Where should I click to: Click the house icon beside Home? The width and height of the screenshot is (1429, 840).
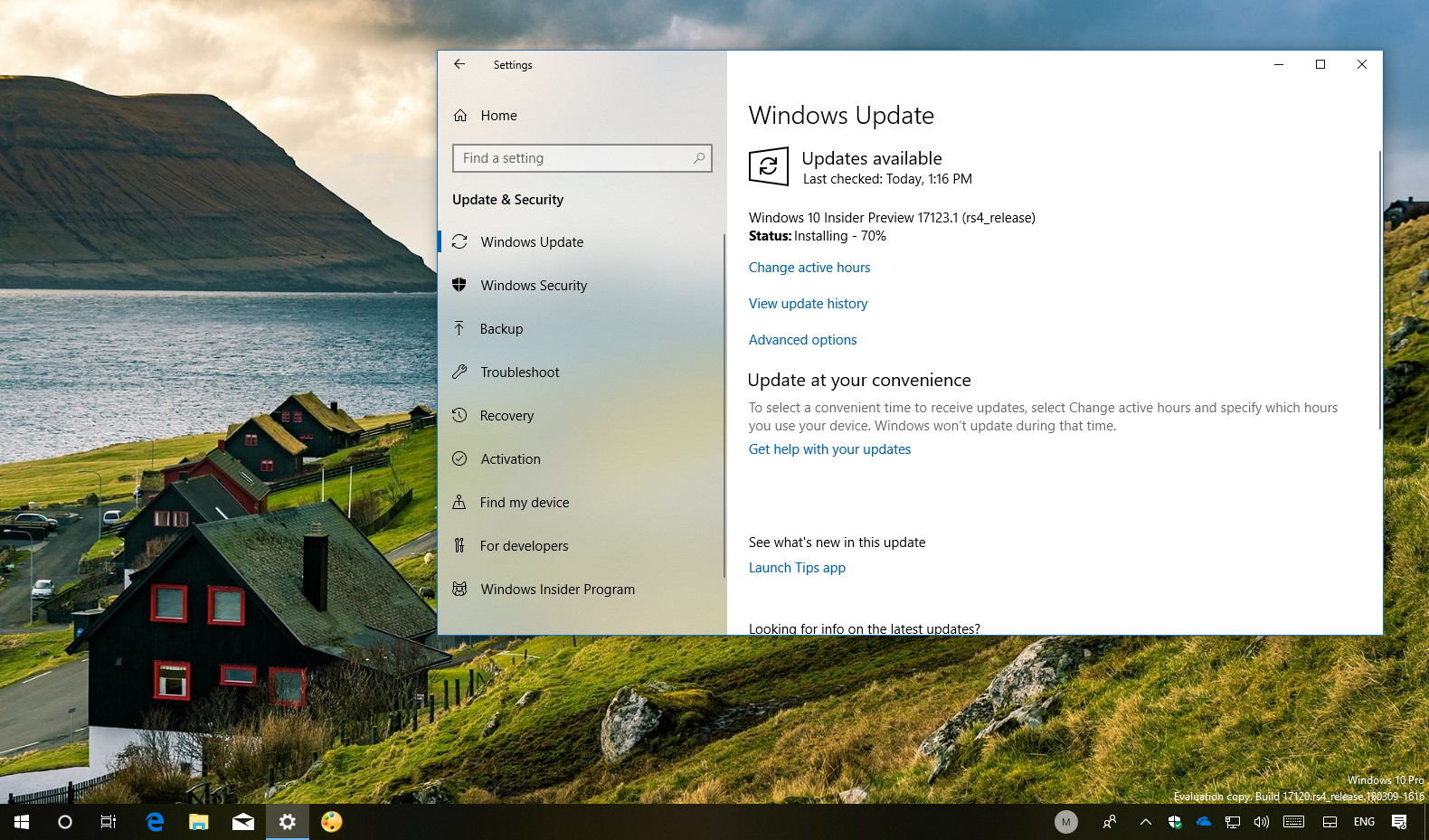pos(460,116)
